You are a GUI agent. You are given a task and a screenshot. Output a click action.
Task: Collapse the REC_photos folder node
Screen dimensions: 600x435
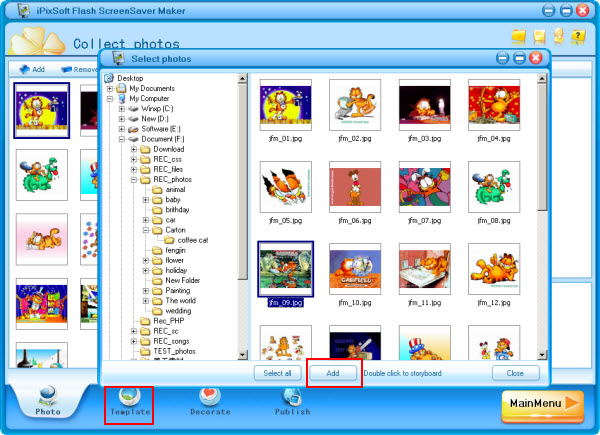click(134, 179)
